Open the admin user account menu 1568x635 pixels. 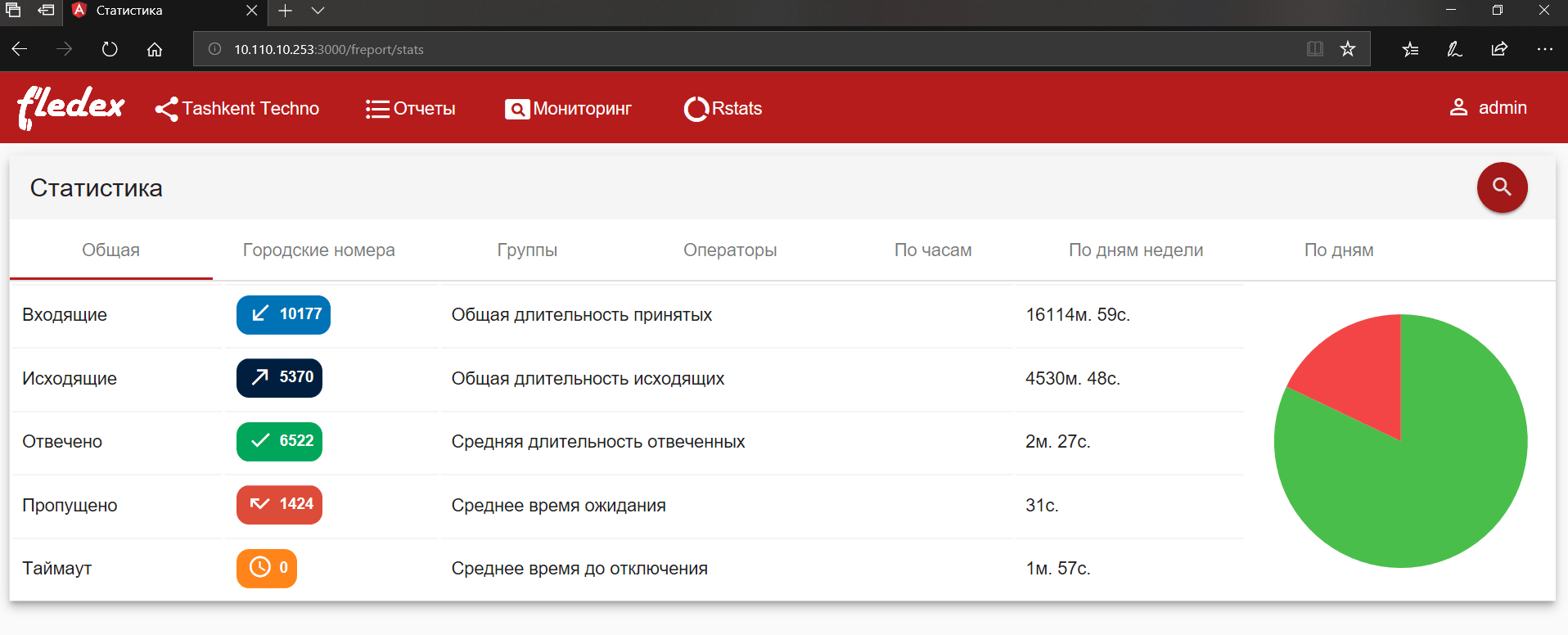[x=1488, y=108]
